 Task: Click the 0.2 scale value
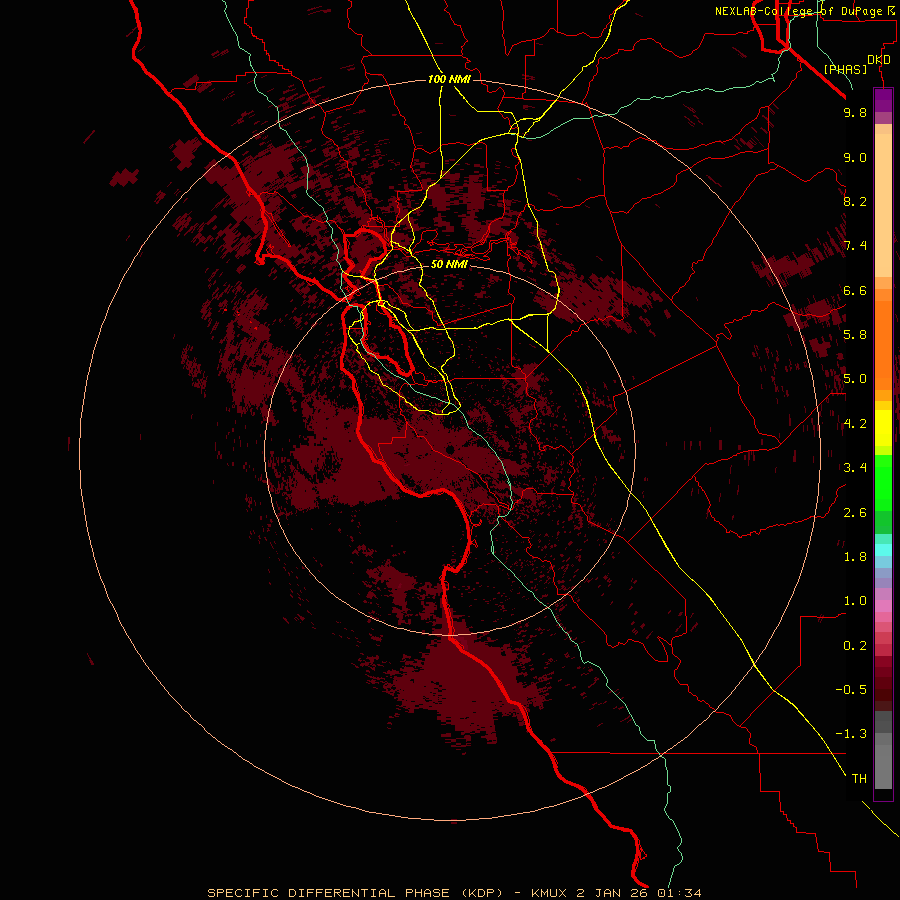(855, 646)
